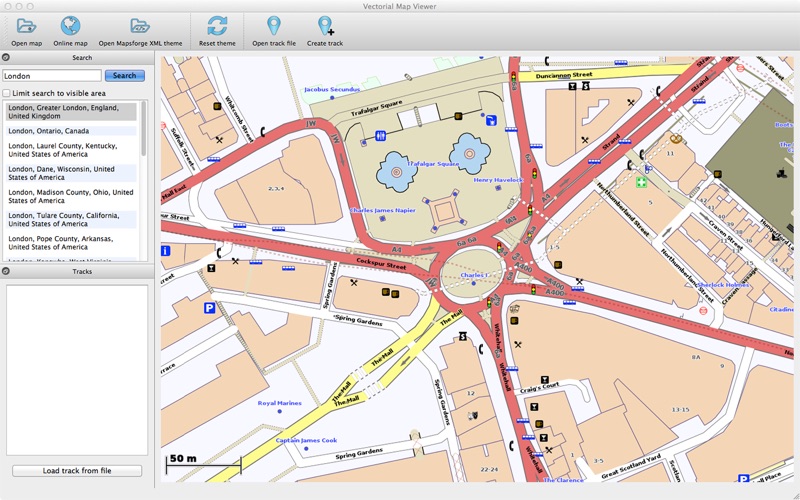Open Mapsforge XML theme folder icon
Viewport: 800px width, 500px height.
(x=140, y=26)
